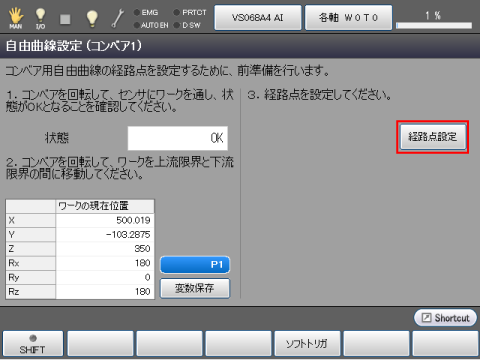Click the AUTO EN status indicator
The width and height of the screenshot is (480, 360).
(x=151, y=25)
